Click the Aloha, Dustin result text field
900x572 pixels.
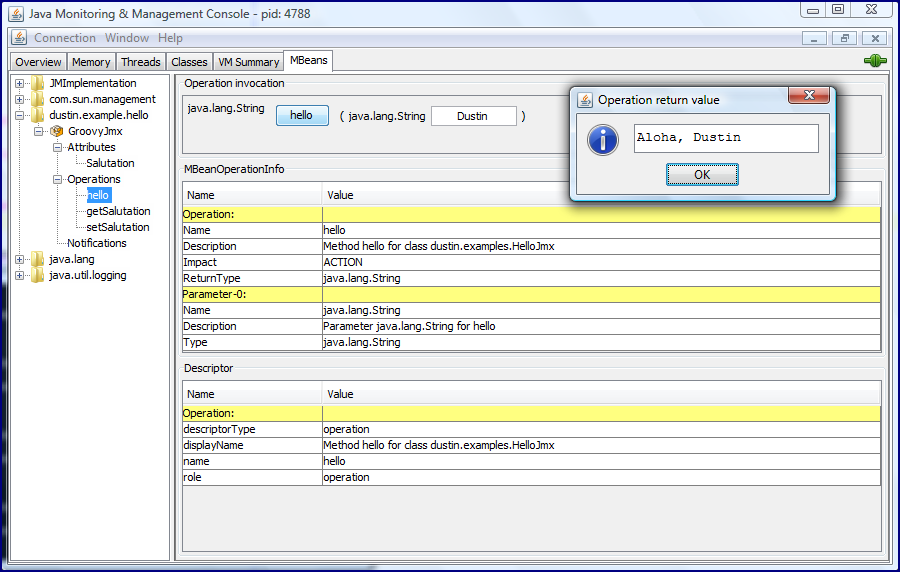[726, 138]
